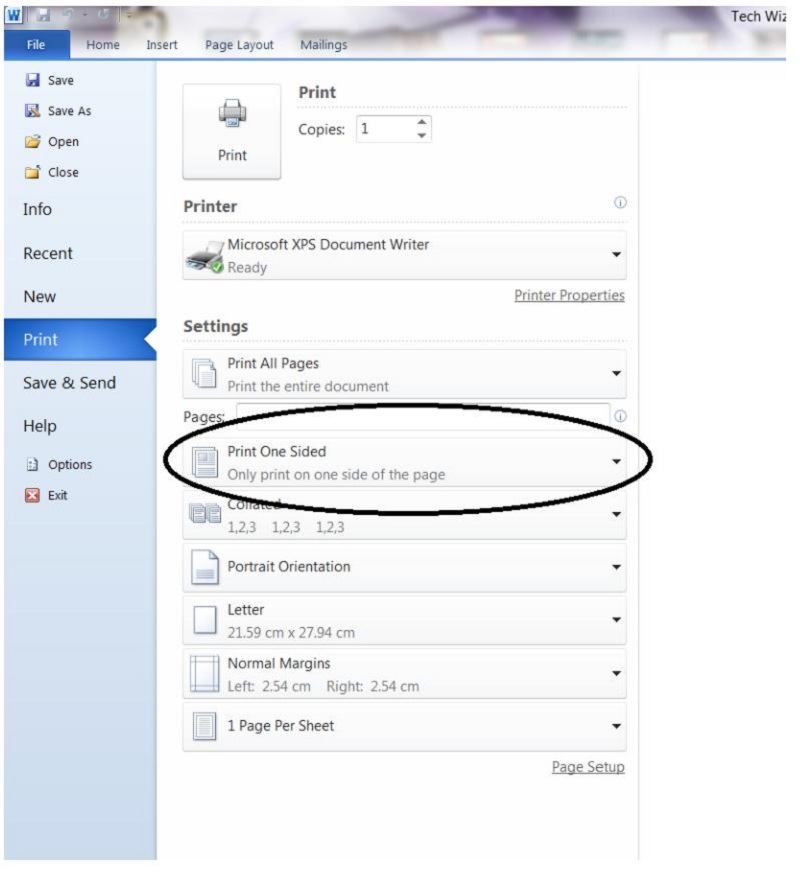
Task: Switch to the Mailings tab
Action: (323, 45)
